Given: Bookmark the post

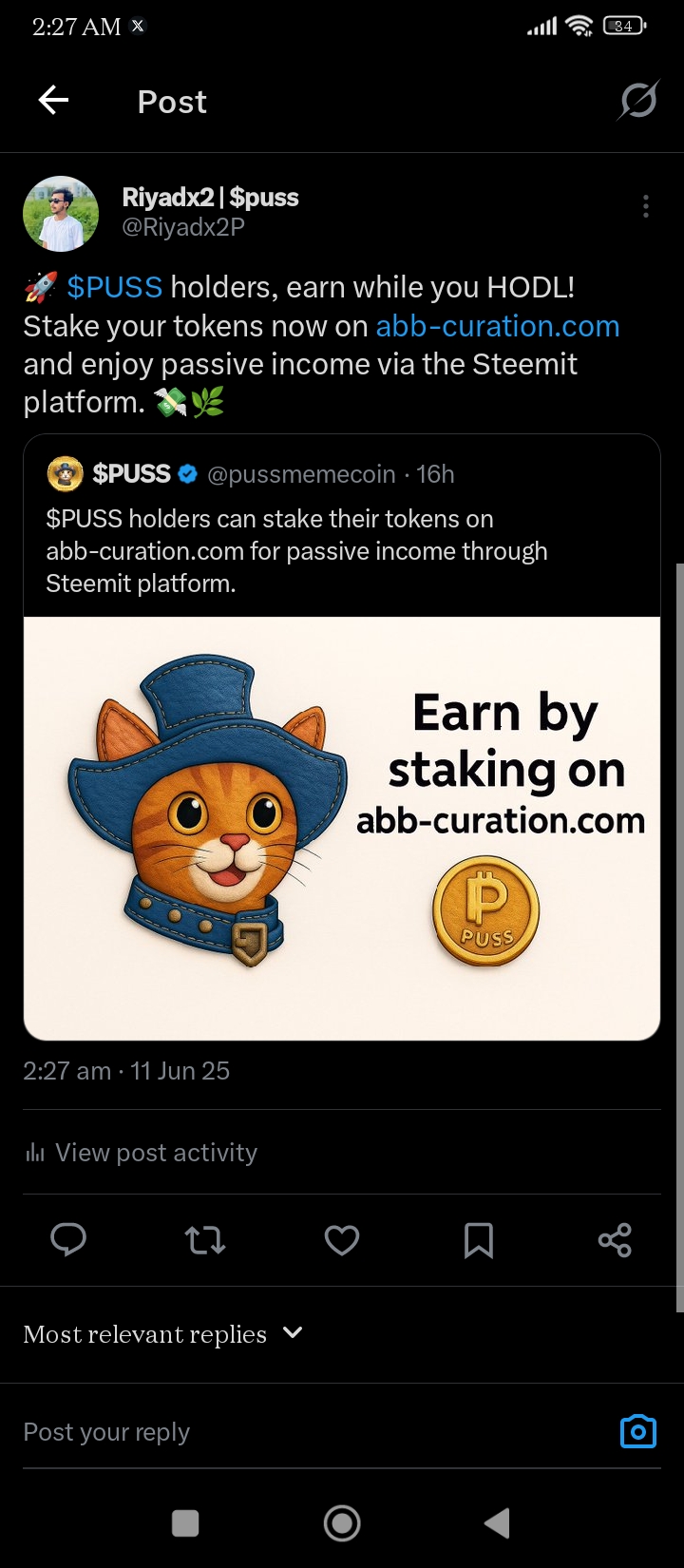Looking at the screenshot, I should (x=478, y=1240).
